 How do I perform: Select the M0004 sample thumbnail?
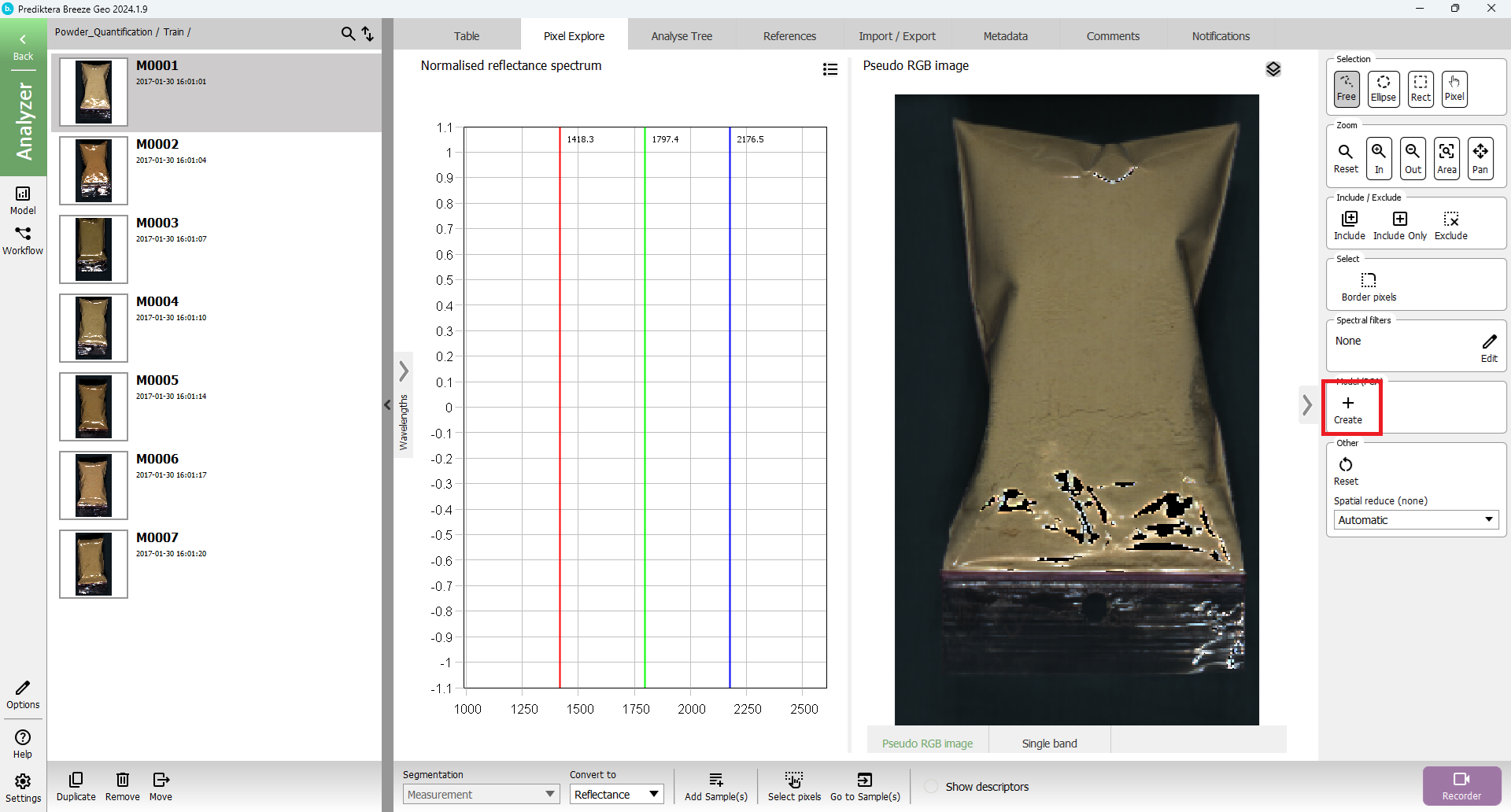(x=94, y=328)
